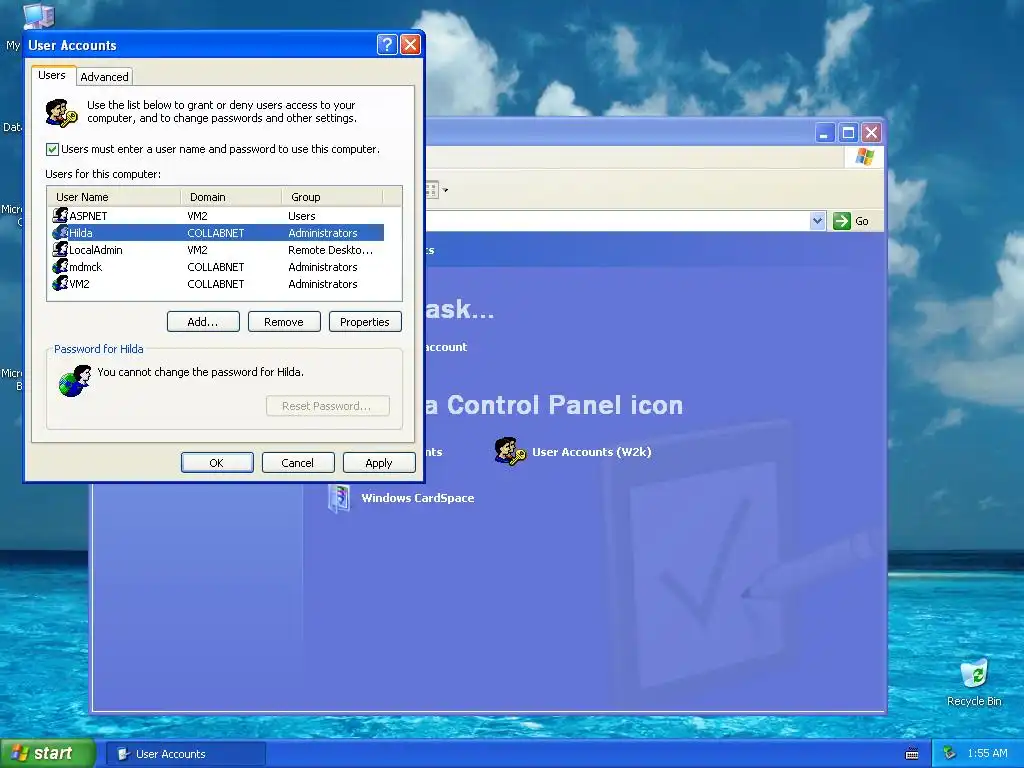Confirm with the OK button
Screen dimensions: 1024x768
(217, 462)
